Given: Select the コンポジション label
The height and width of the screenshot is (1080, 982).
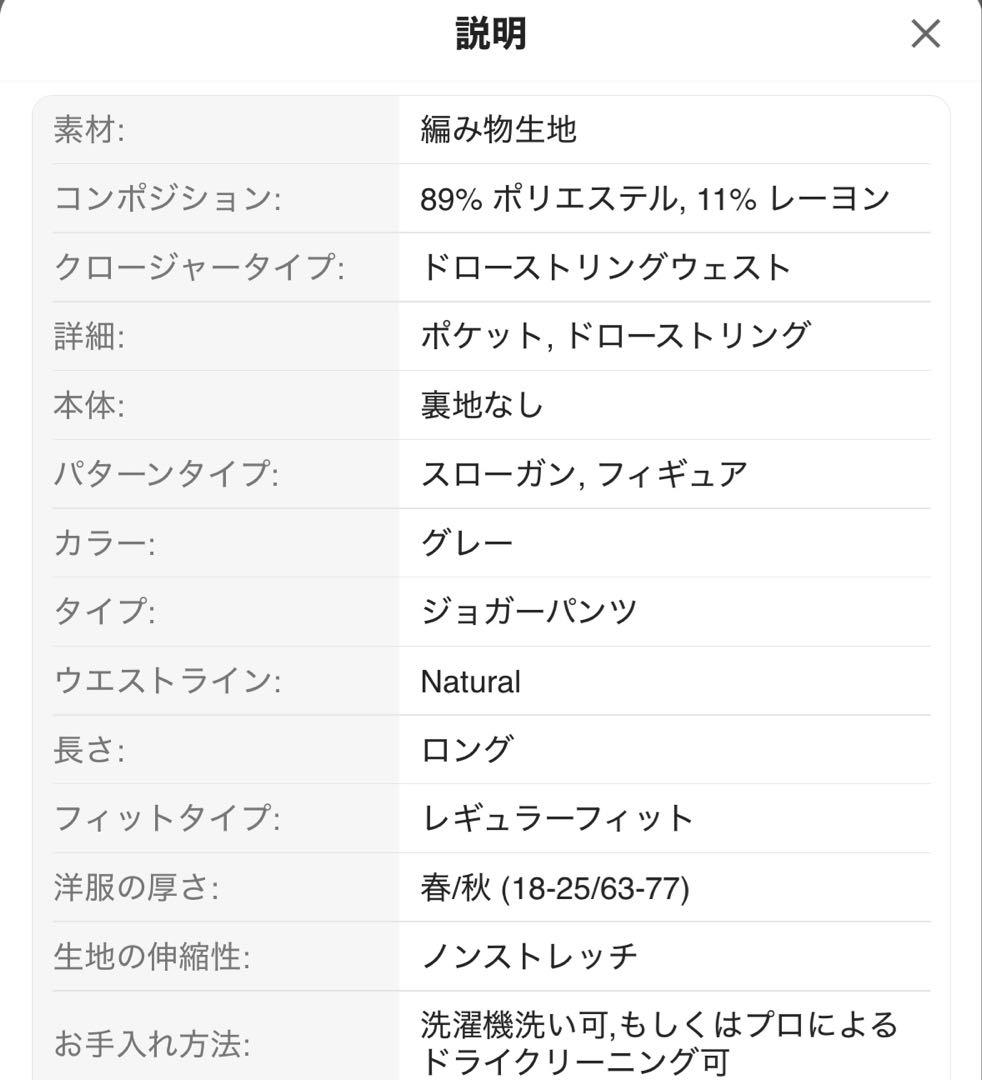Looking at the screenshot, I should (x=167, y=198).
